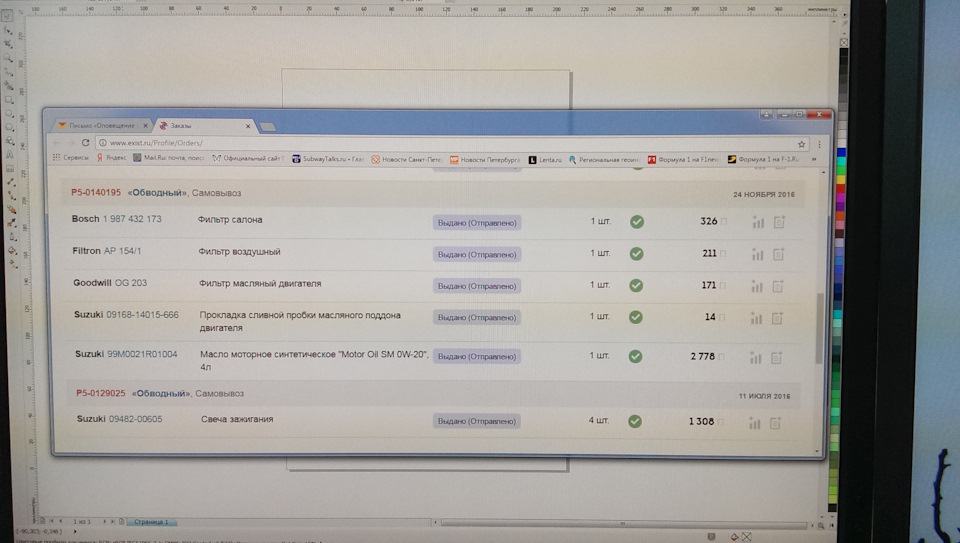Open price statistics icon for Filtron AP 154/1
Image resolution: width=960 pixels, height=543 pixels.
[x=758, y=254]
